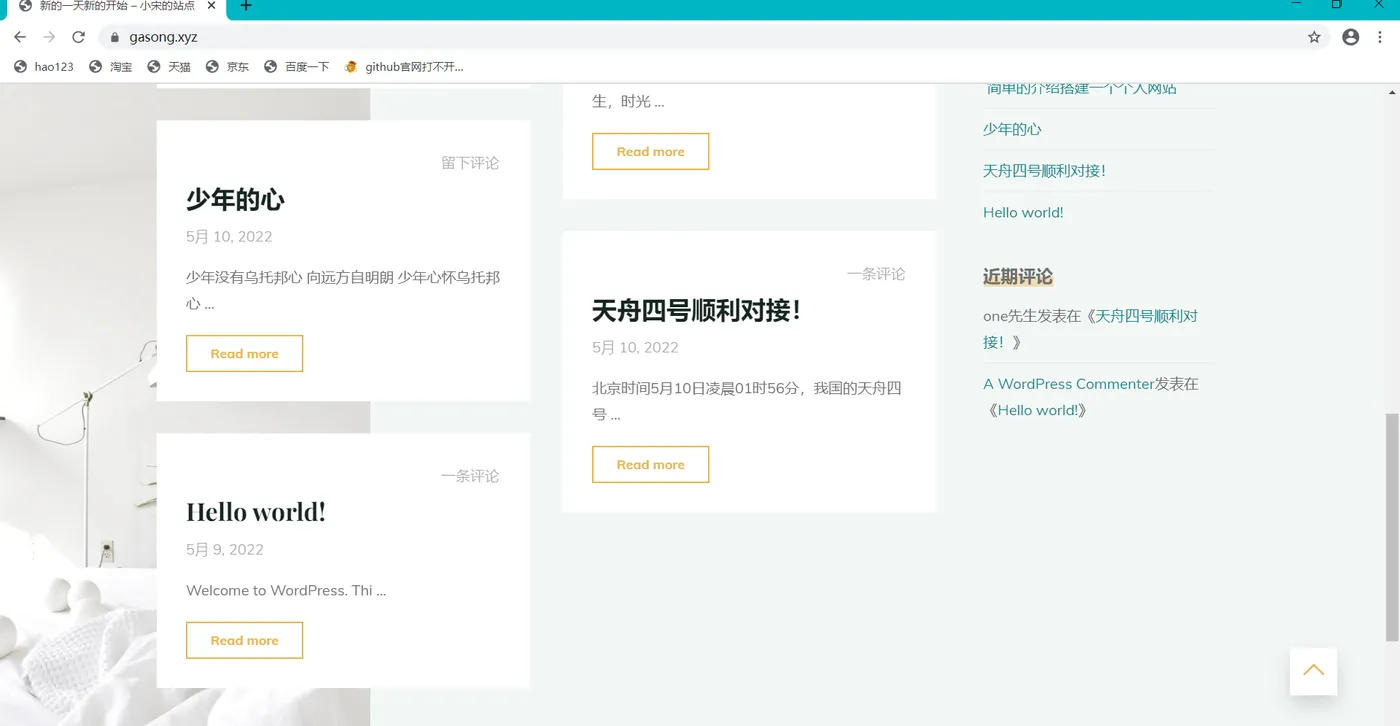Open 《天舟四号顺利对接!》 recent comment link
The height and width of the screenshot is (726, 1400).
[1091, 329]
